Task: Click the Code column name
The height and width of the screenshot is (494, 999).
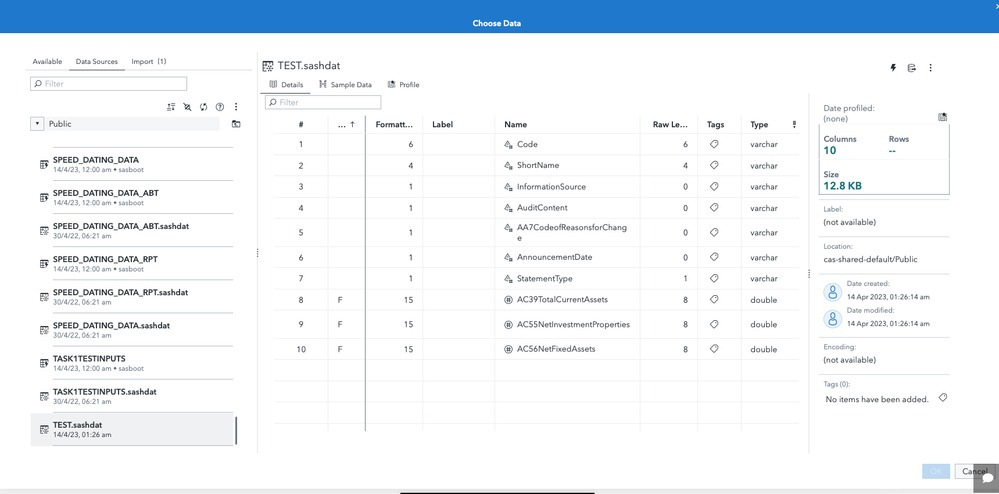Action: click(528, 145)
